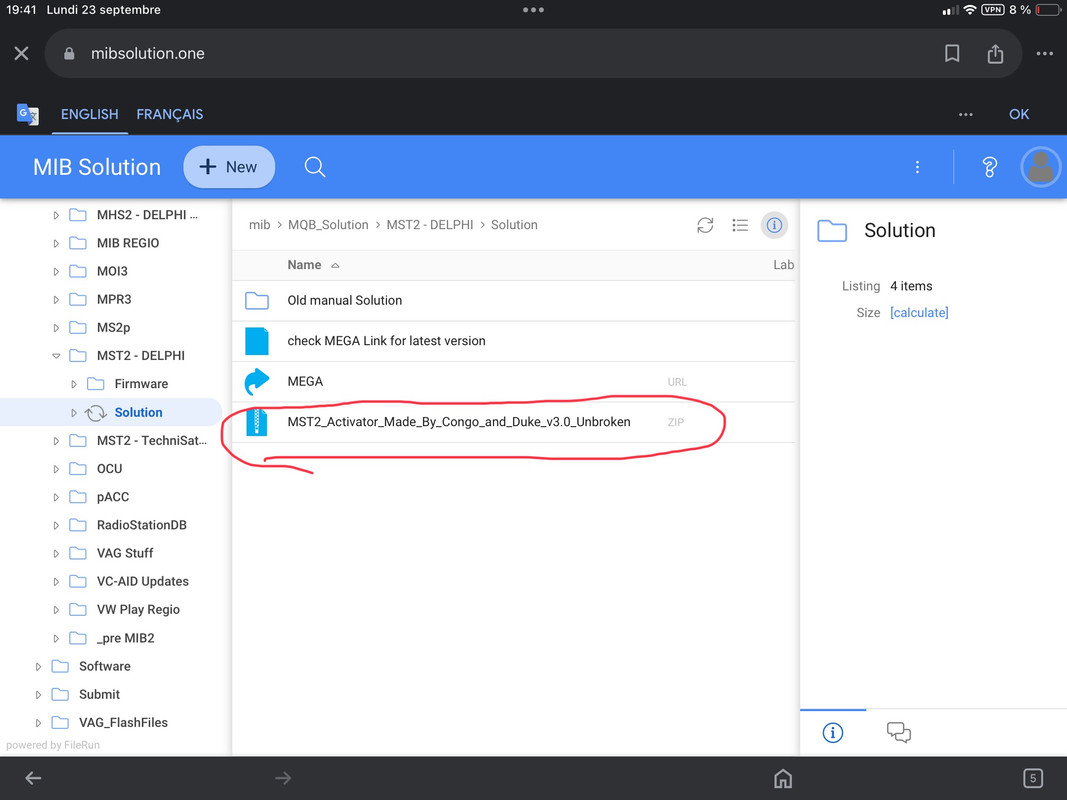Image resolution: width=1067 pixels, height=800 pixels.
Task: Dismiss translate bar with OK
Action: coord(1019,114)
